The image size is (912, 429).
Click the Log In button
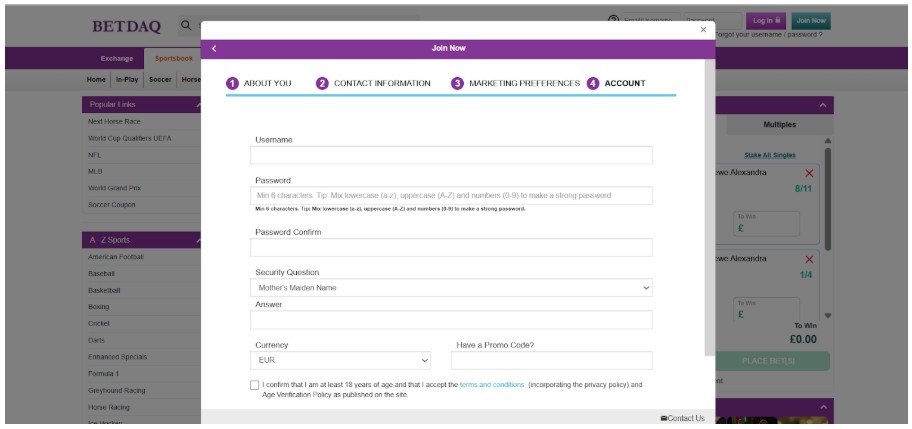(761, 21)
